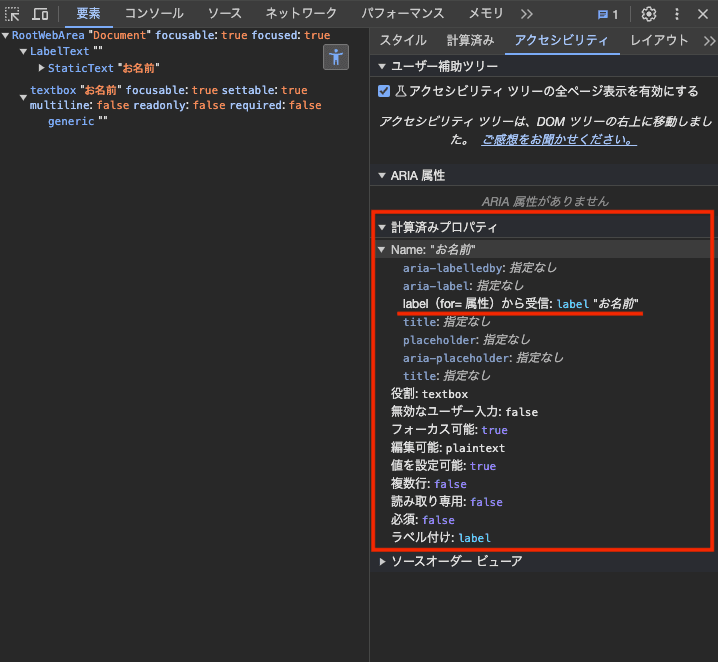
Task: Open the DevTools three-dot menu
Action: [x=677, y=14]
